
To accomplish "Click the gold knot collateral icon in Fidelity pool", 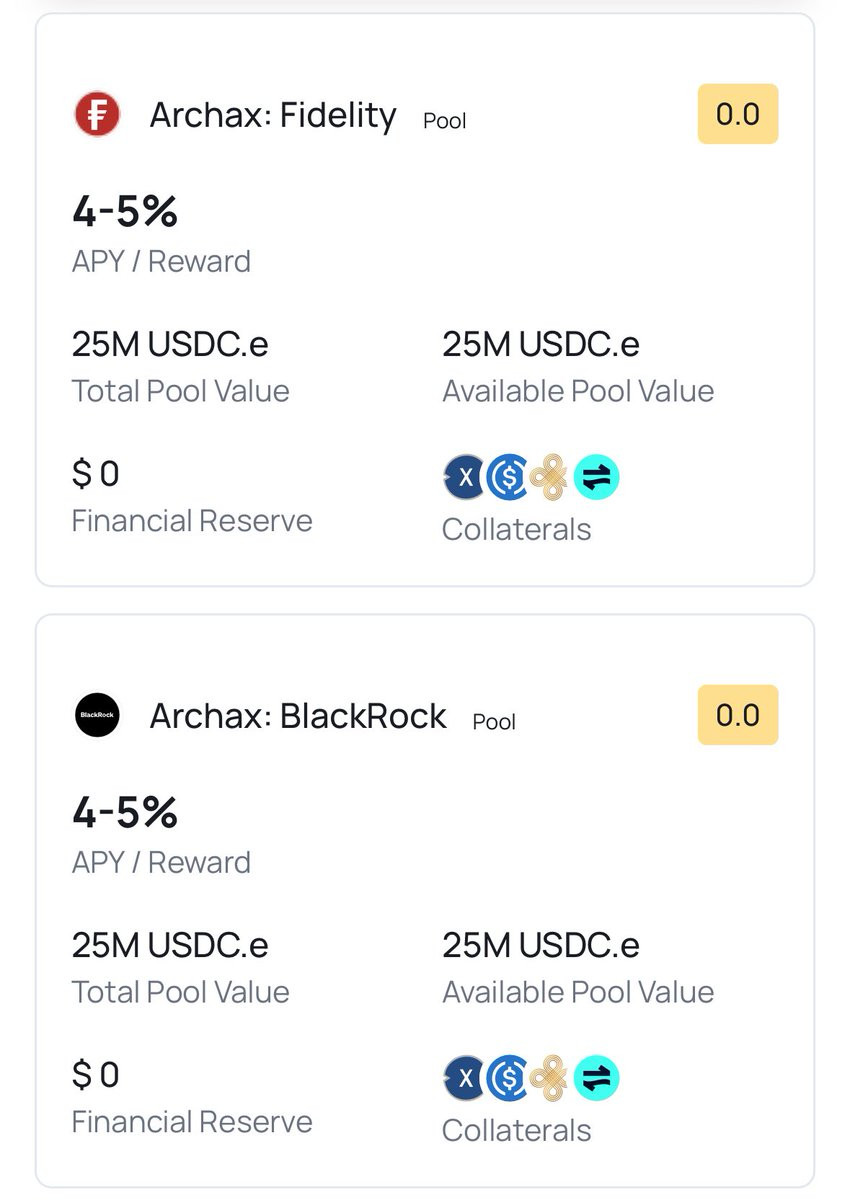I will pos(549,478).
